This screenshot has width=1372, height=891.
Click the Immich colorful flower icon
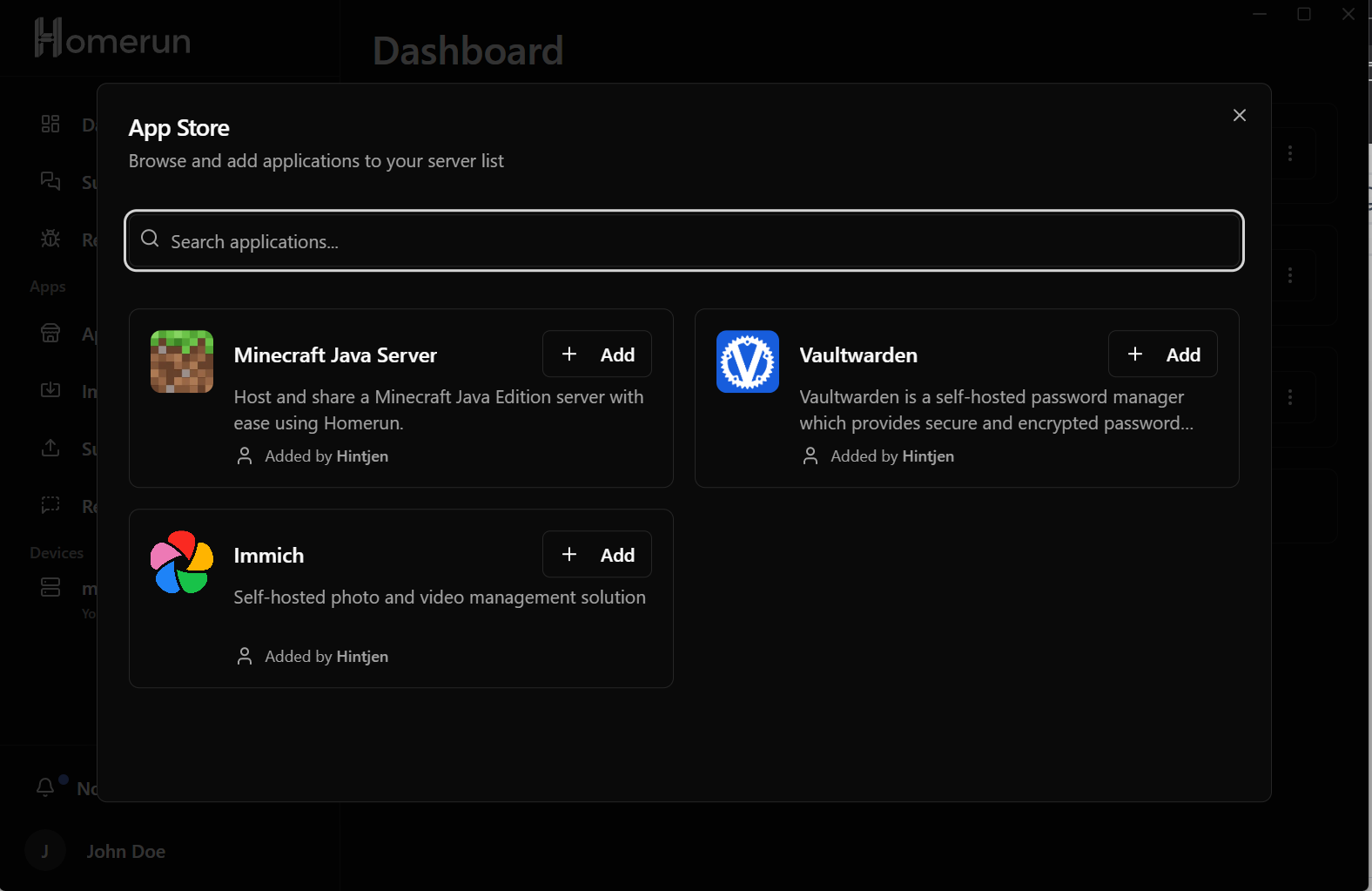pos(182,562)
